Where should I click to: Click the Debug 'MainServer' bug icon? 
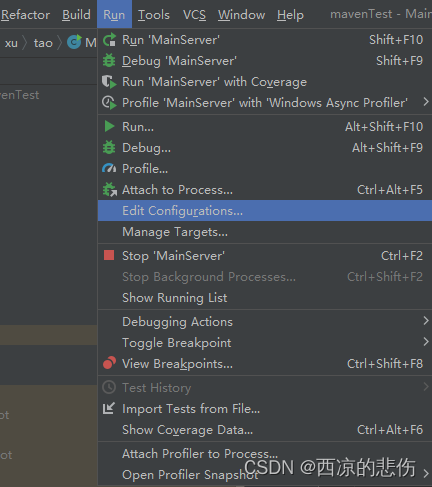[x=109, y=61]
